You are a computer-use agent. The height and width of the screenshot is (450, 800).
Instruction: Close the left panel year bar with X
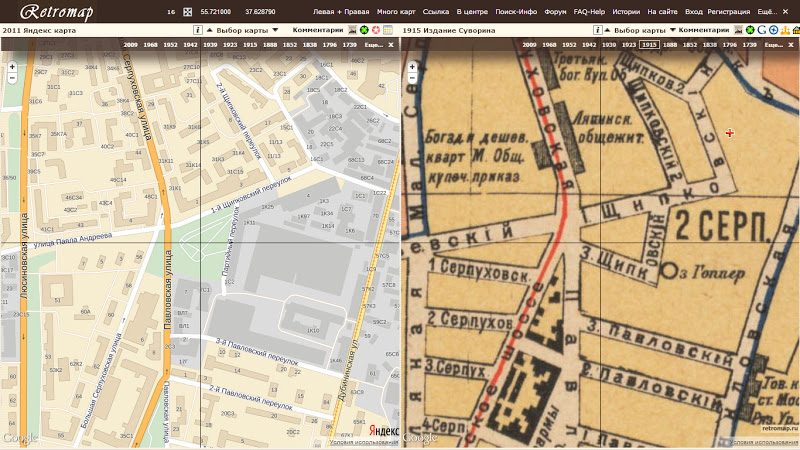click(391, 45)
